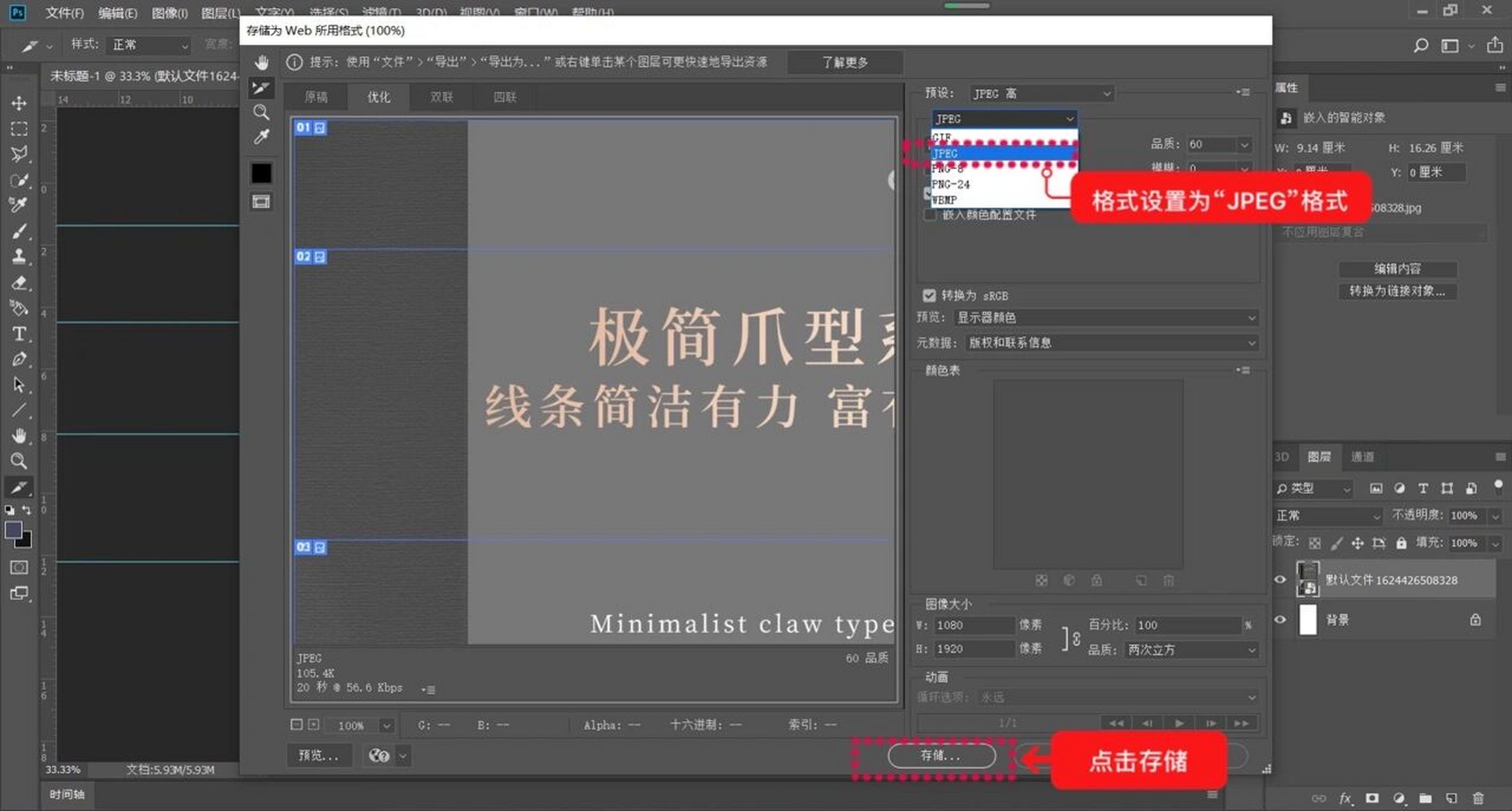This screenshot has width=1512, height=811.
Task: Hide the 背景 layer with its eye toggle
Action: pos(1279,620)
